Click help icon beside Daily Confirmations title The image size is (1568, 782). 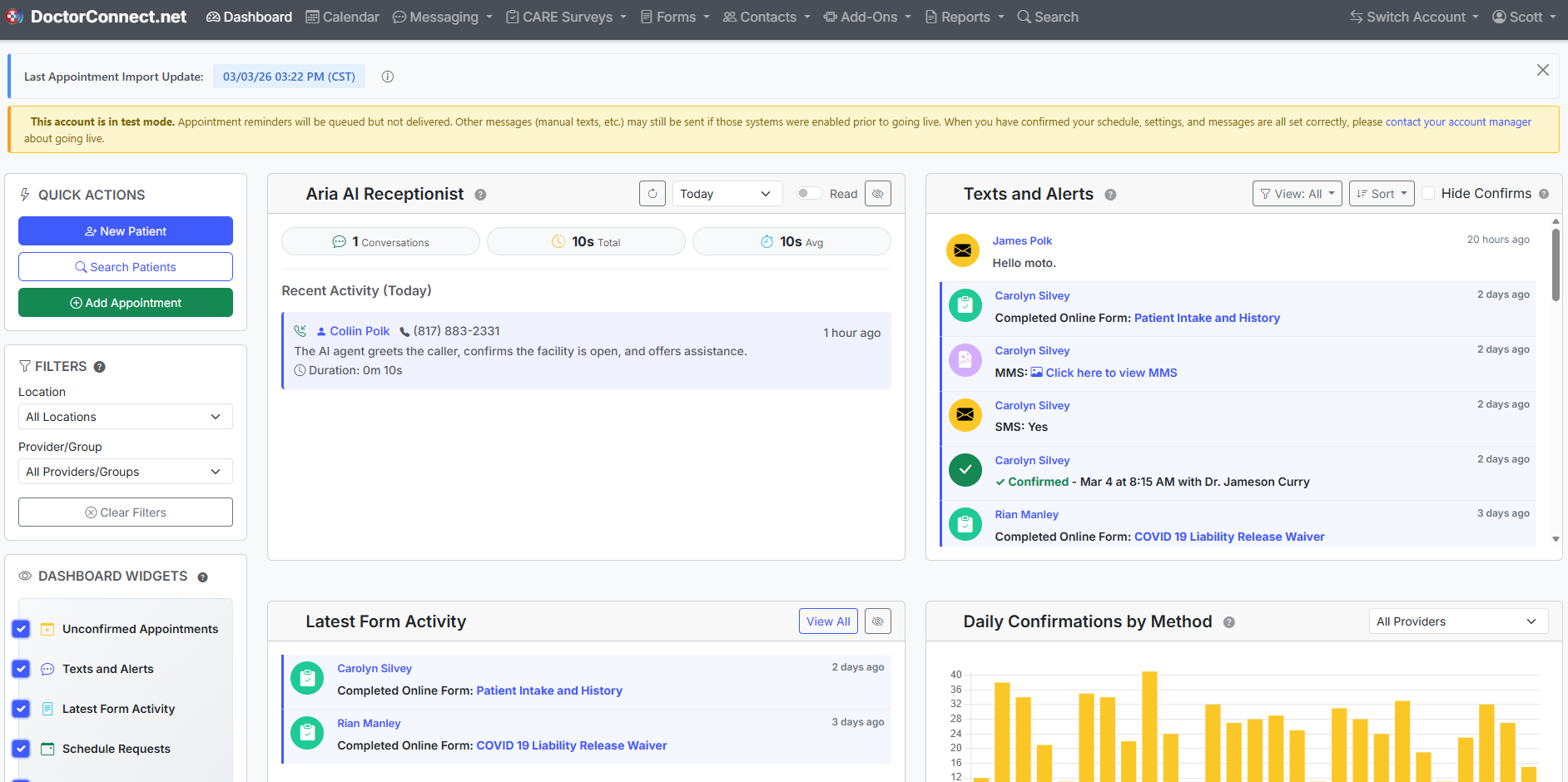click(x=1228, y=622)
